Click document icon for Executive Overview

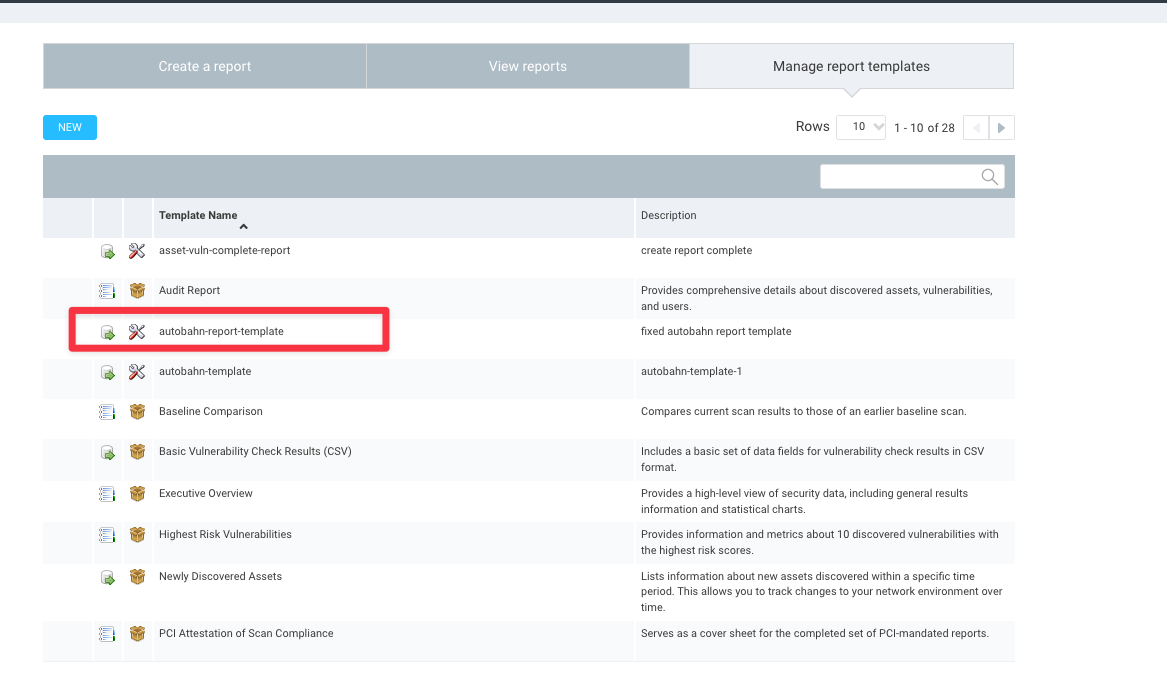107,494
